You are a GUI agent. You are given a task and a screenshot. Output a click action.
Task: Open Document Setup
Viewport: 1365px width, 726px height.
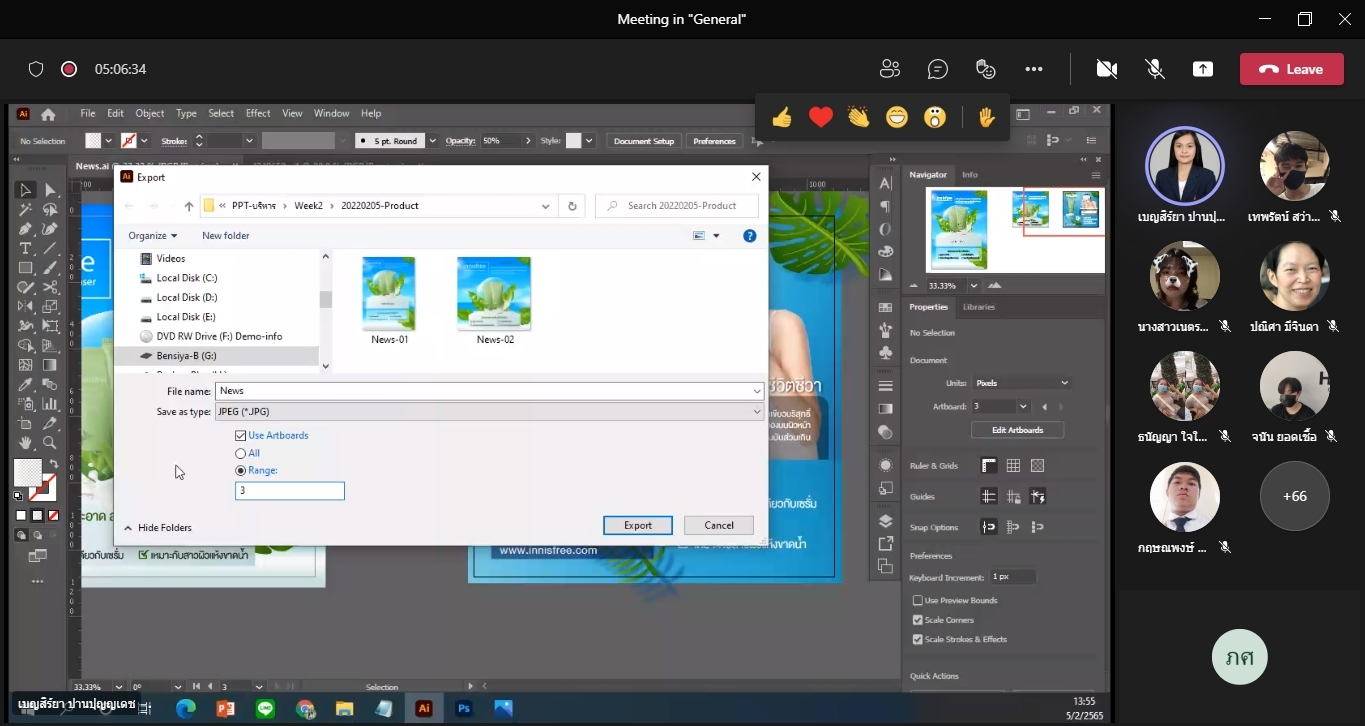pyautogui.click(x=644, y=141)
